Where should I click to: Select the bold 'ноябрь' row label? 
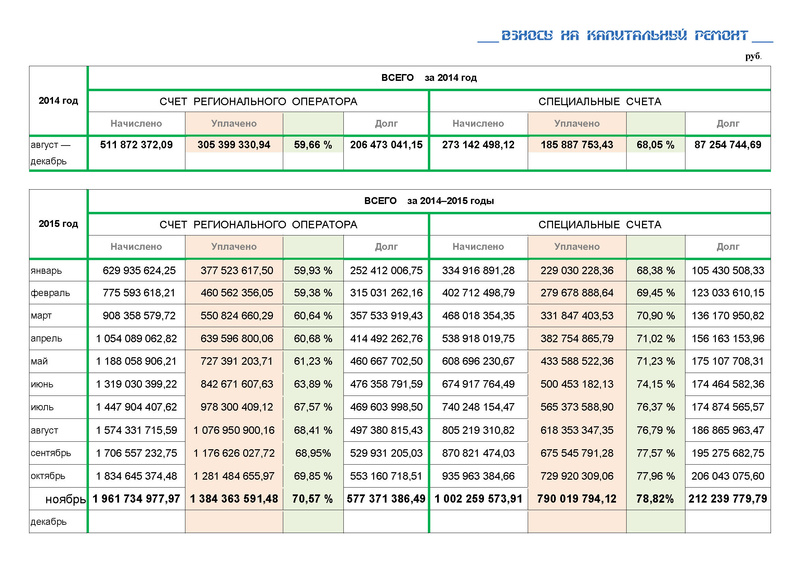pos(66,498)
